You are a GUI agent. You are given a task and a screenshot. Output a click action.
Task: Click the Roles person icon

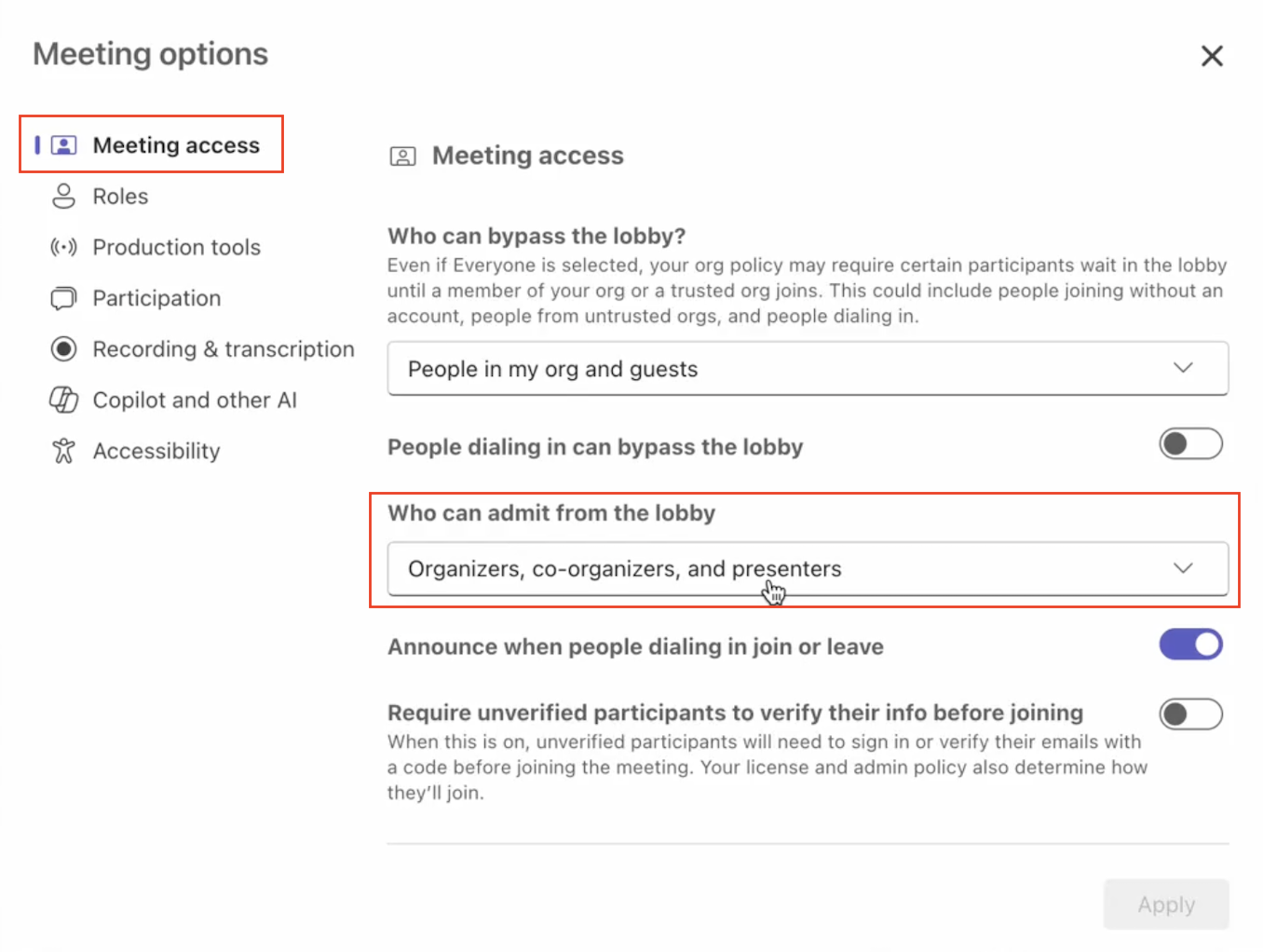62,196
